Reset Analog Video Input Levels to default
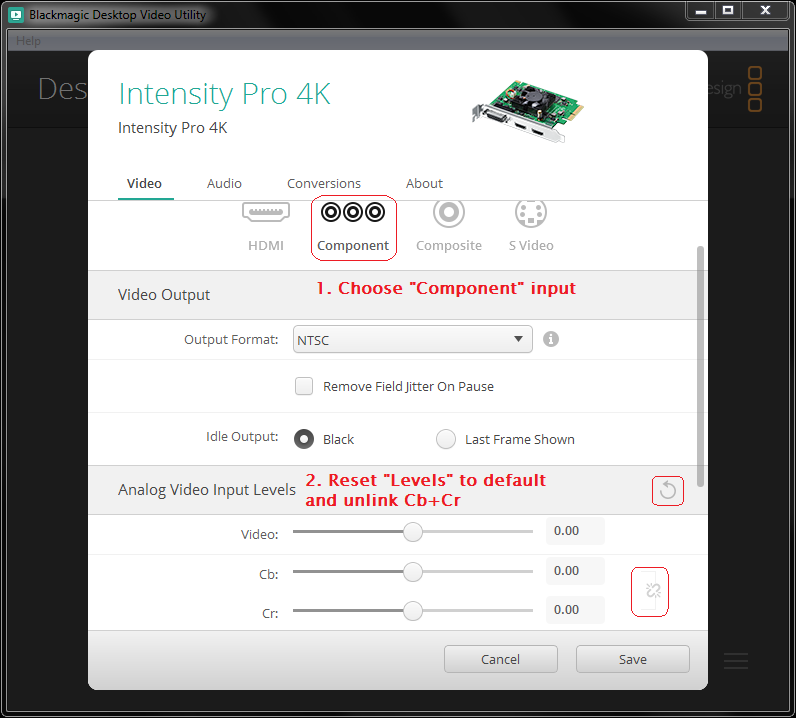The width and height of the screenshot is (796, 718). click(668, 491)
